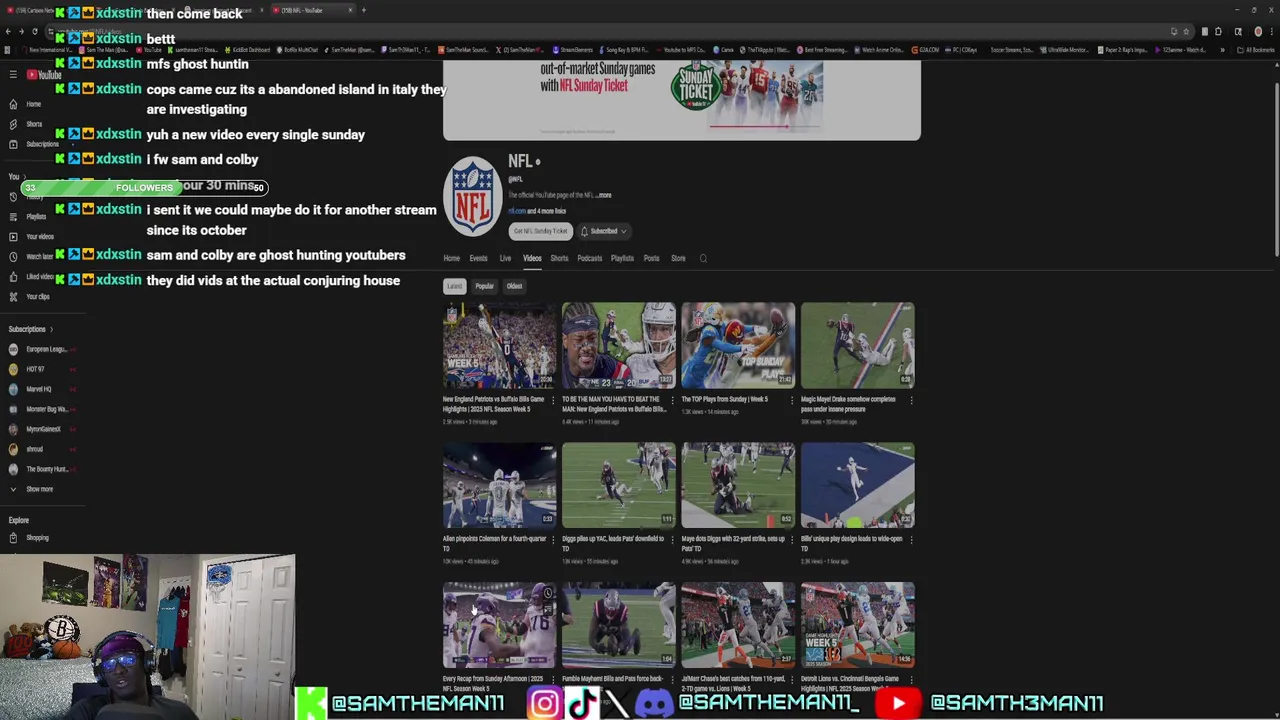Switch to the channel Shorts tab
This screenshot has height=720, width=1280.
[x=559, y=259]
